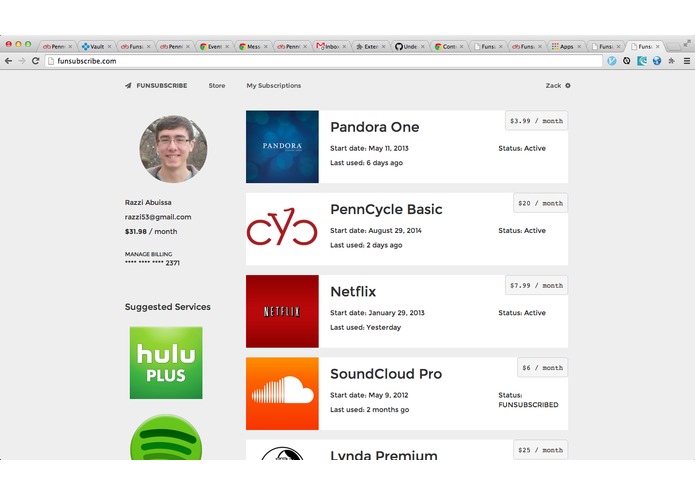This screenshot has height=494, width=695.
Task: Click the name Razzi Abuissa
Action: click(x=148, y=202)
